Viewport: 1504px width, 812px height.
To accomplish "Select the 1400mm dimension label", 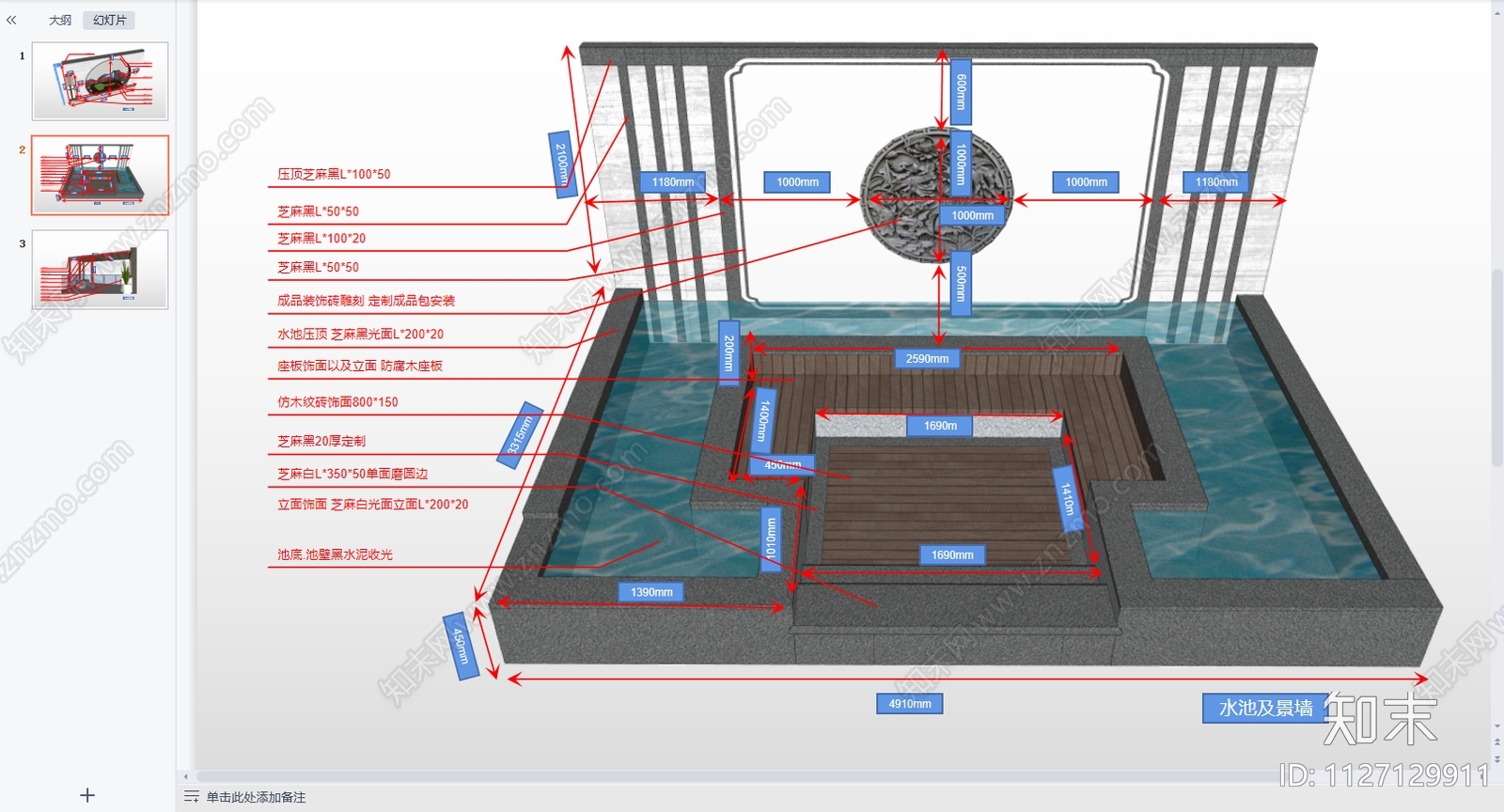I will click(x=764, y=420).
